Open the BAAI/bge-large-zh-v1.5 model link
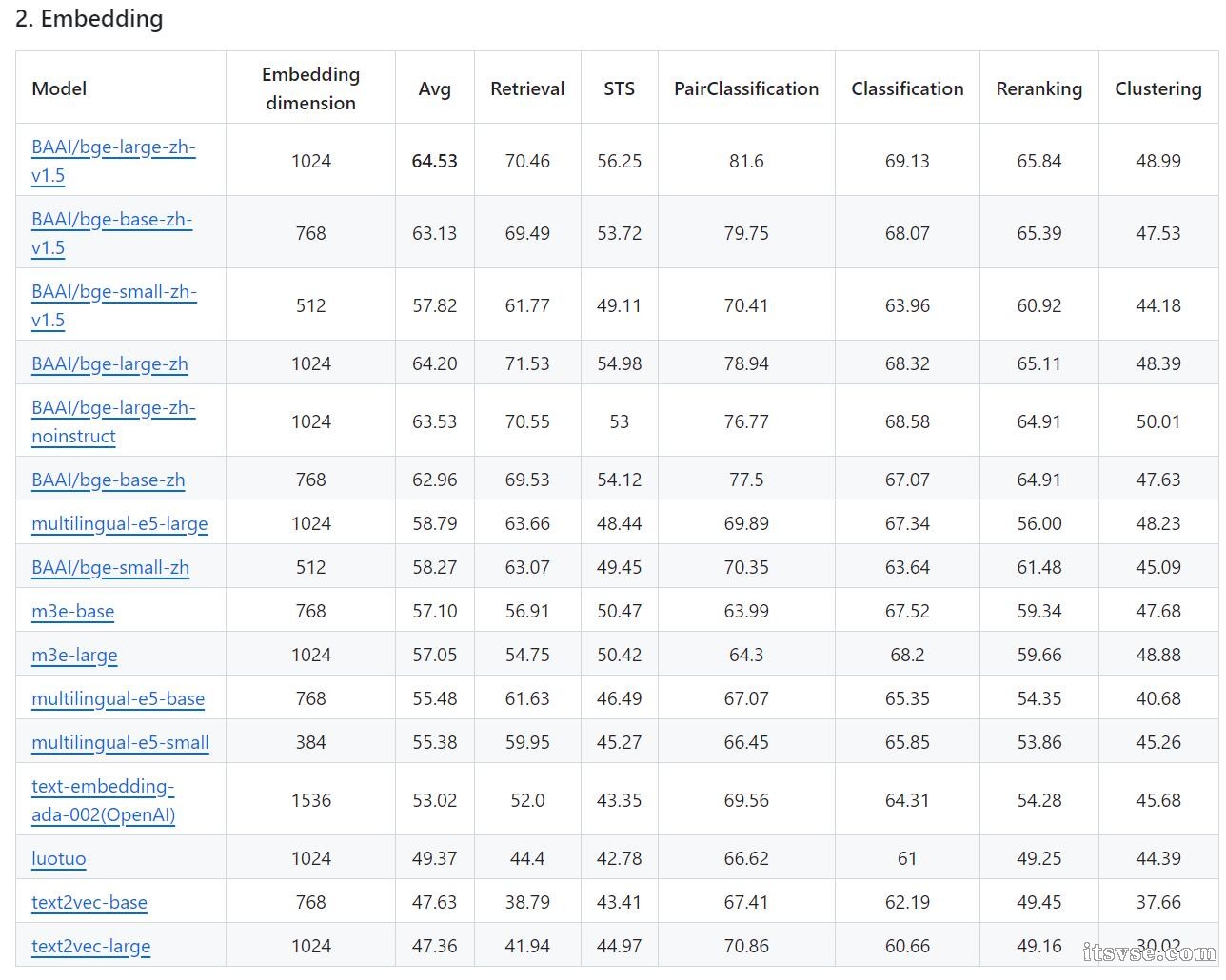Screen dimensions: 1226x980 [113, 161]
